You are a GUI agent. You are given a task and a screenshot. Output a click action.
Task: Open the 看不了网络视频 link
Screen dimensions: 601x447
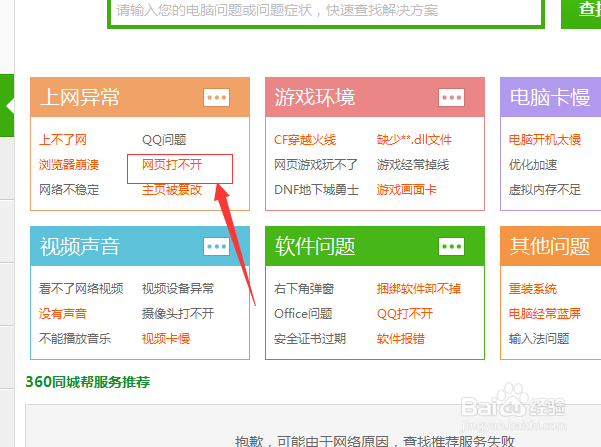pos(81,289)
